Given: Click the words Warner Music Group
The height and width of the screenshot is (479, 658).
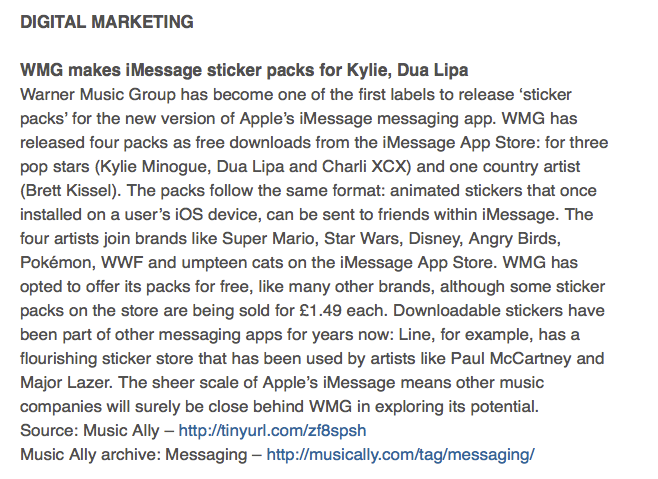Looking at the screenshot, I should click(x=98, y=95).
